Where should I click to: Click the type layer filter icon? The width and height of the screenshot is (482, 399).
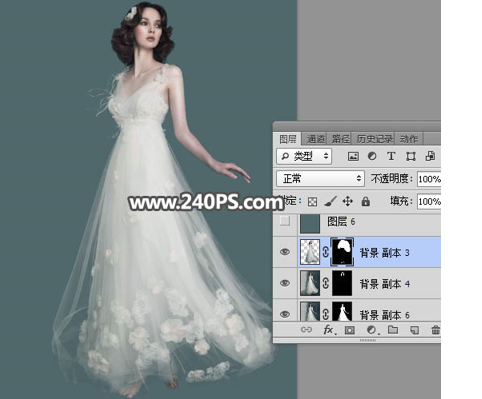pyautogui.click(x=391, y=156)
